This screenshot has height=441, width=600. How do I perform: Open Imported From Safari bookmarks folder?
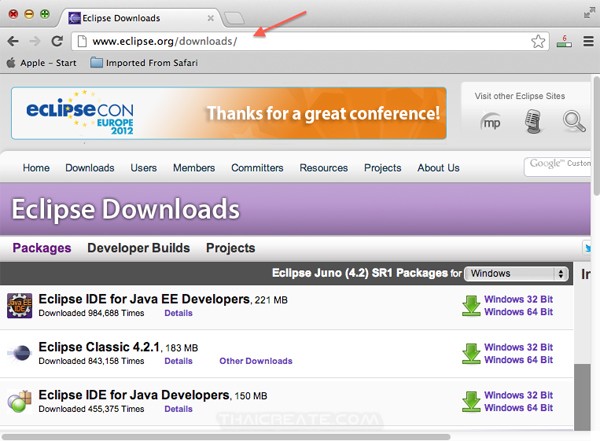144,63
